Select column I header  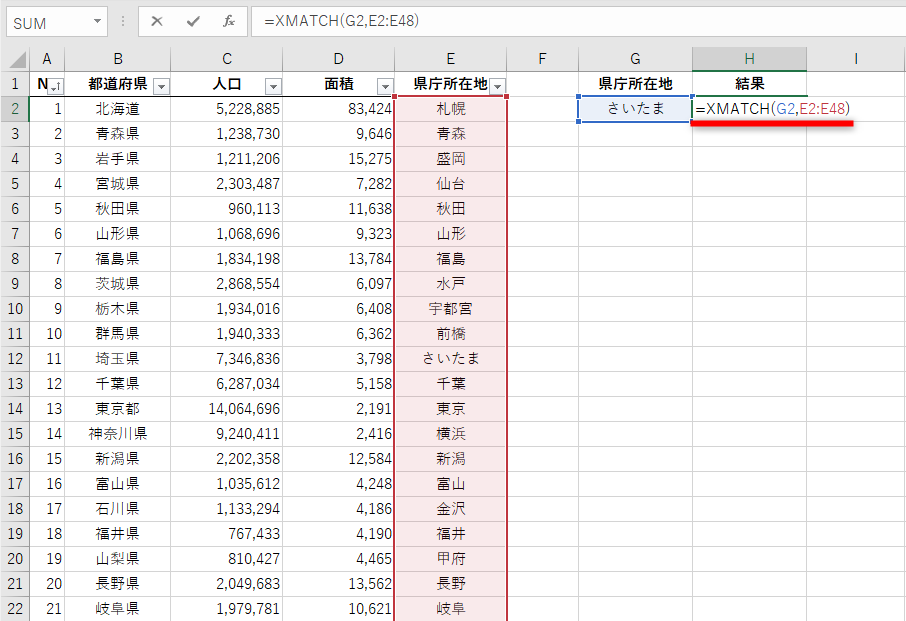tap(856, 59)
